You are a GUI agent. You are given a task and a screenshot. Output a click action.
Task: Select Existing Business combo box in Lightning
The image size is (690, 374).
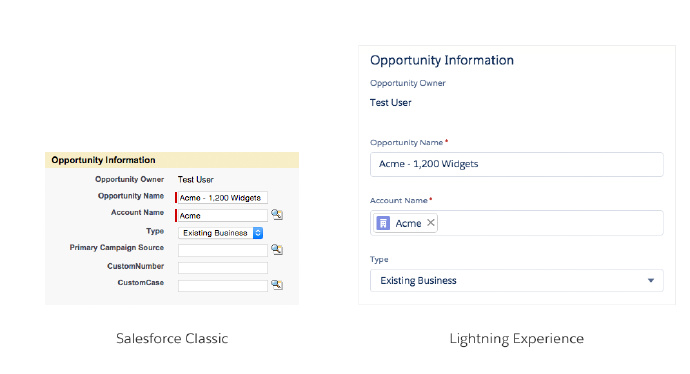(517, 280)
